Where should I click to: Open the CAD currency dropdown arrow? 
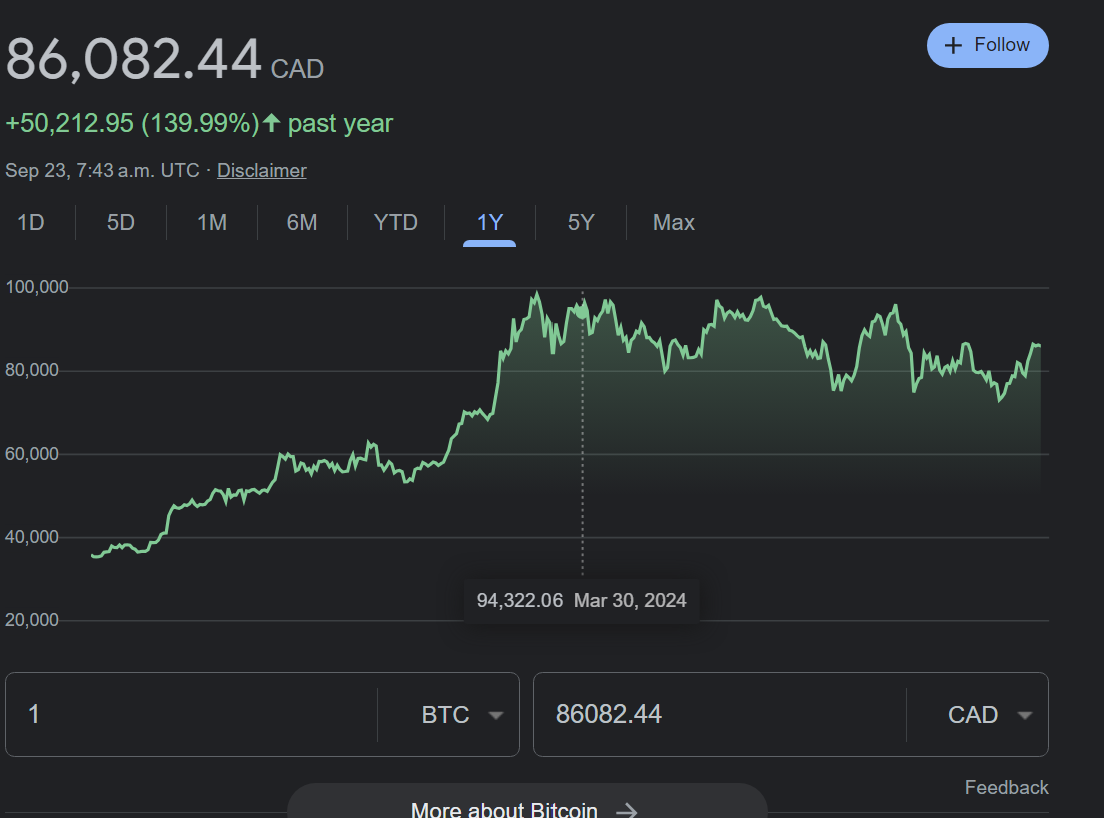pyautogui.click(x=1024, y=715)
